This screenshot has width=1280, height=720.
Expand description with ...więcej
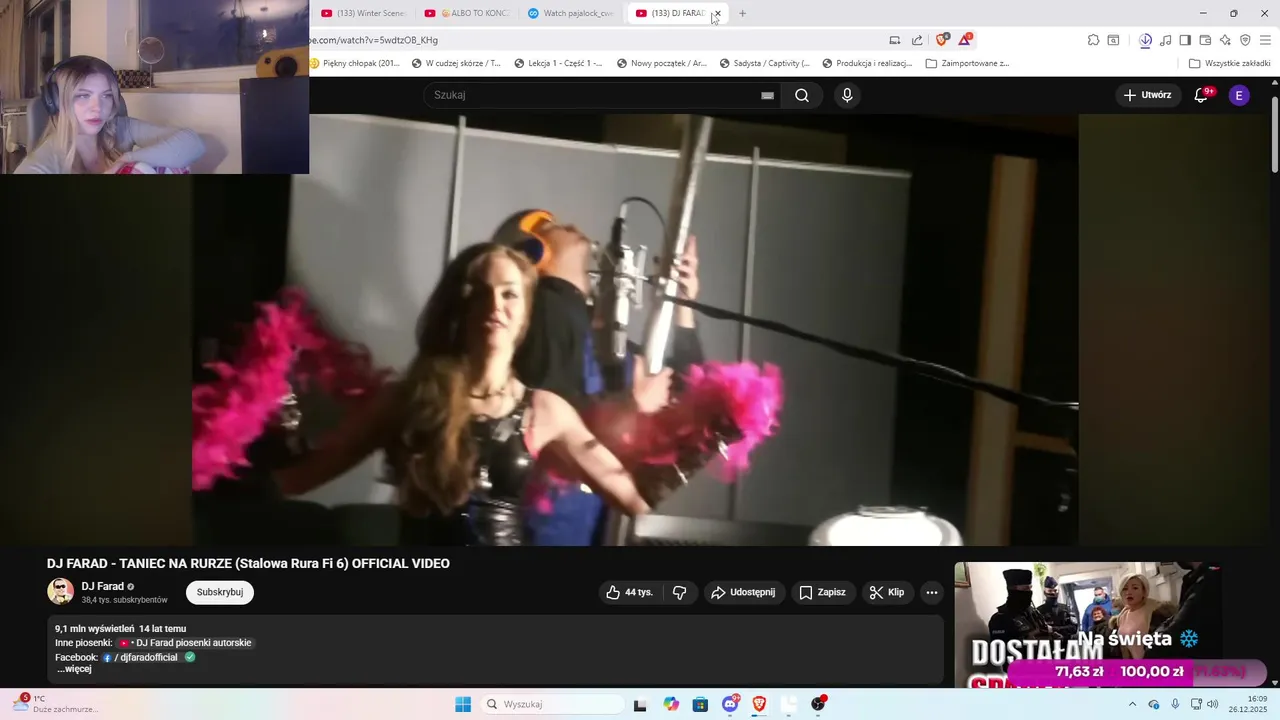tap(73, 668)
